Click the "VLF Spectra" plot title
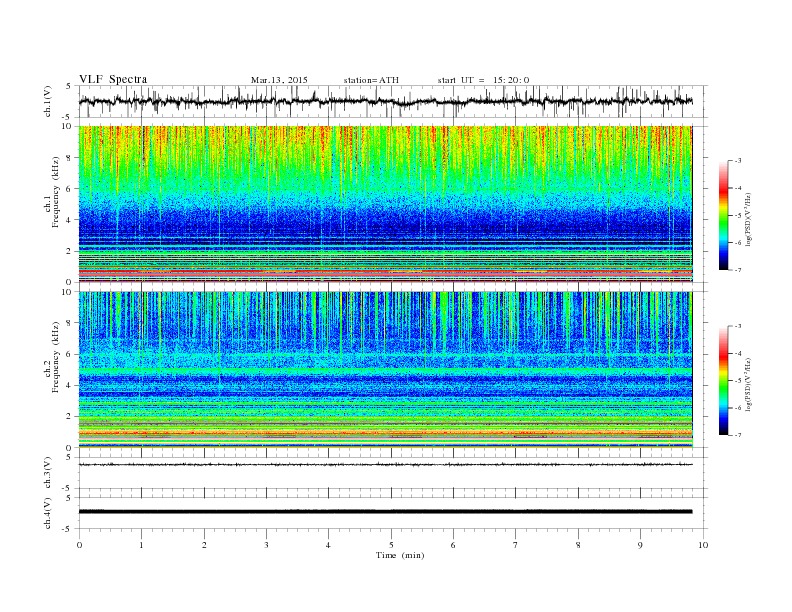 click(113, 79)
